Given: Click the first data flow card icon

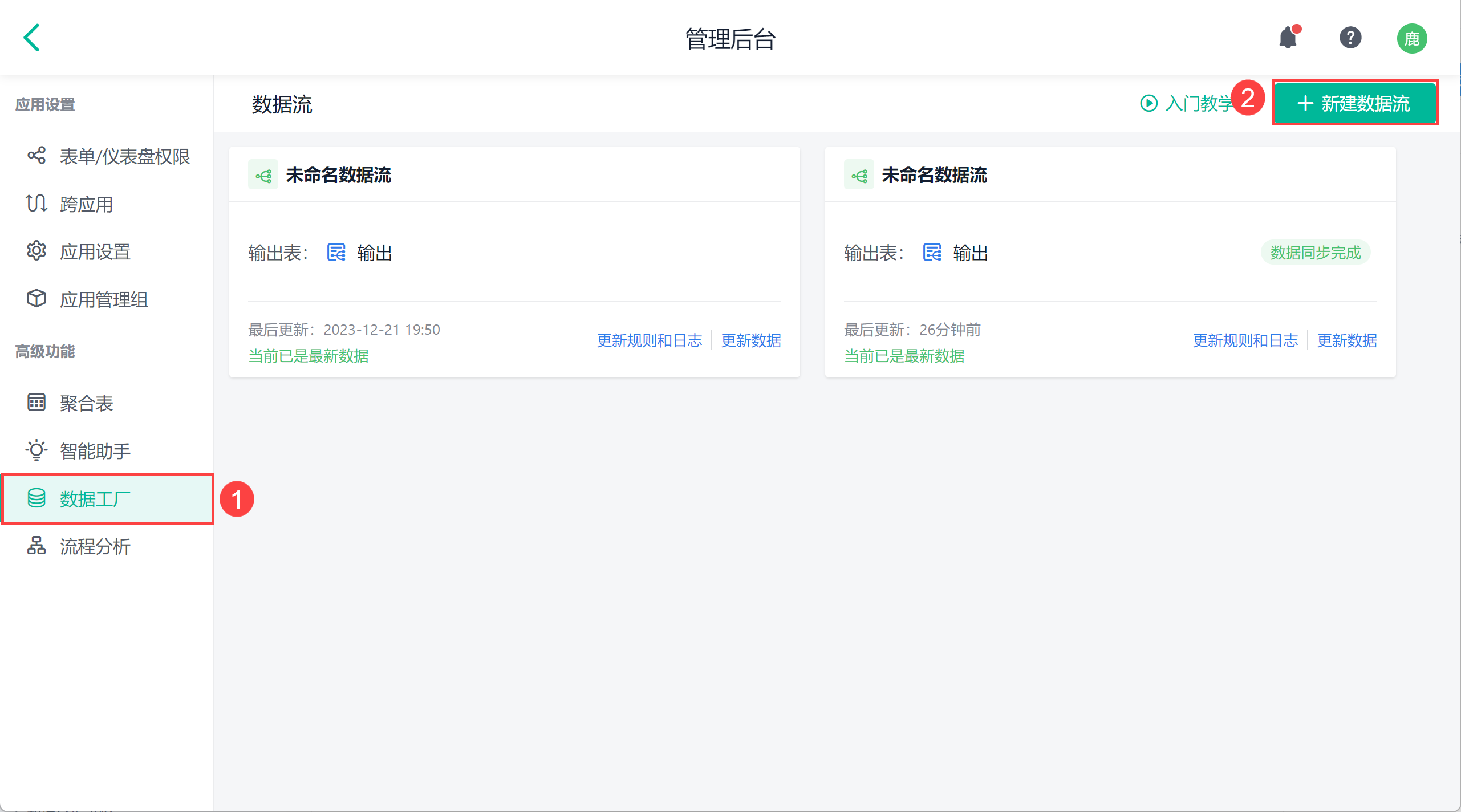Looking at the screenshot, I should click(x=263, y=175).
